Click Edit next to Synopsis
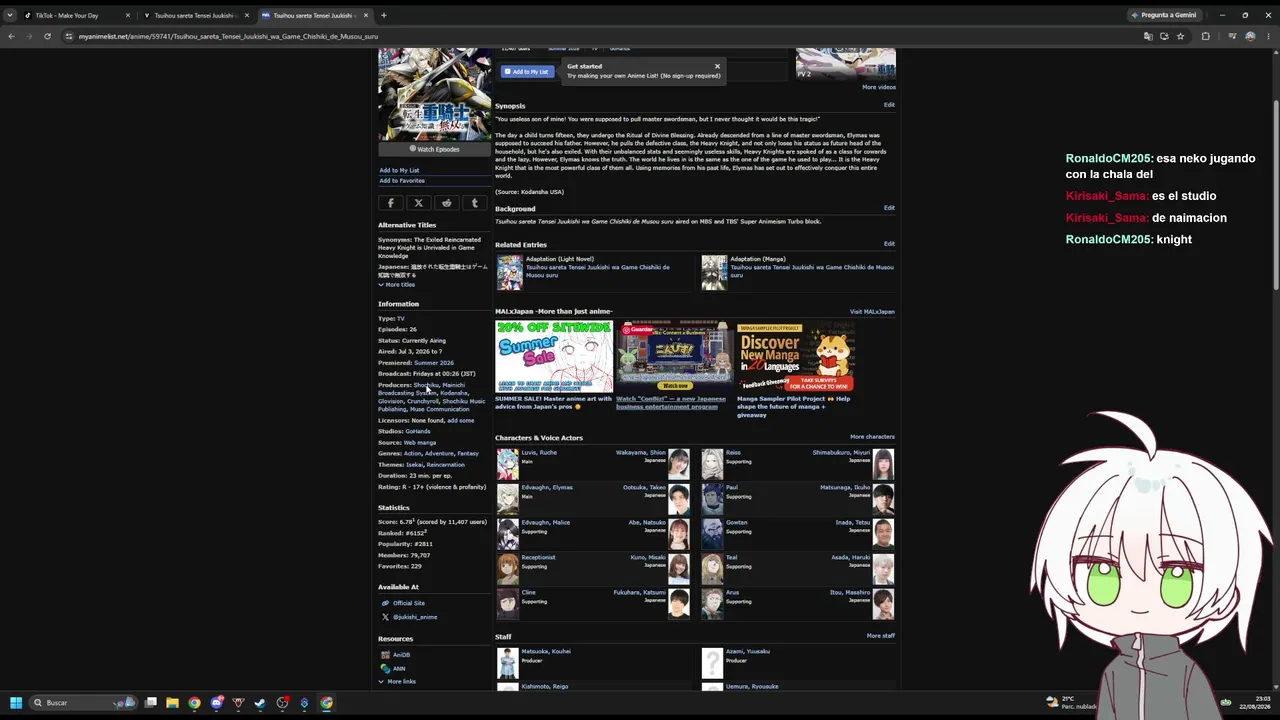This screenshot has height=720, width=1280. tap(889, 105)
